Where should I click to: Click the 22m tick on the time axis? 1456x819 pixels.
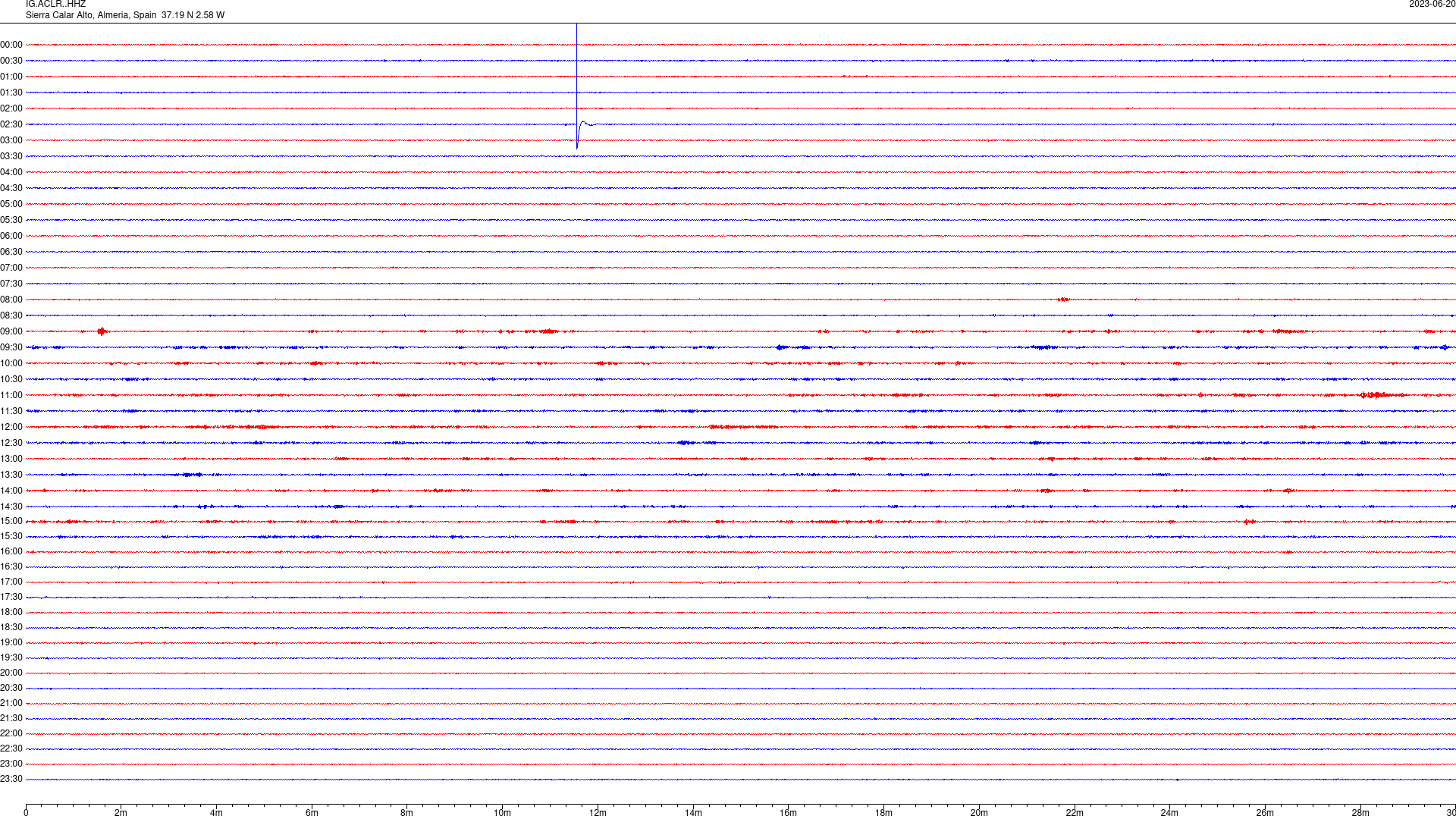point(1075,813)
